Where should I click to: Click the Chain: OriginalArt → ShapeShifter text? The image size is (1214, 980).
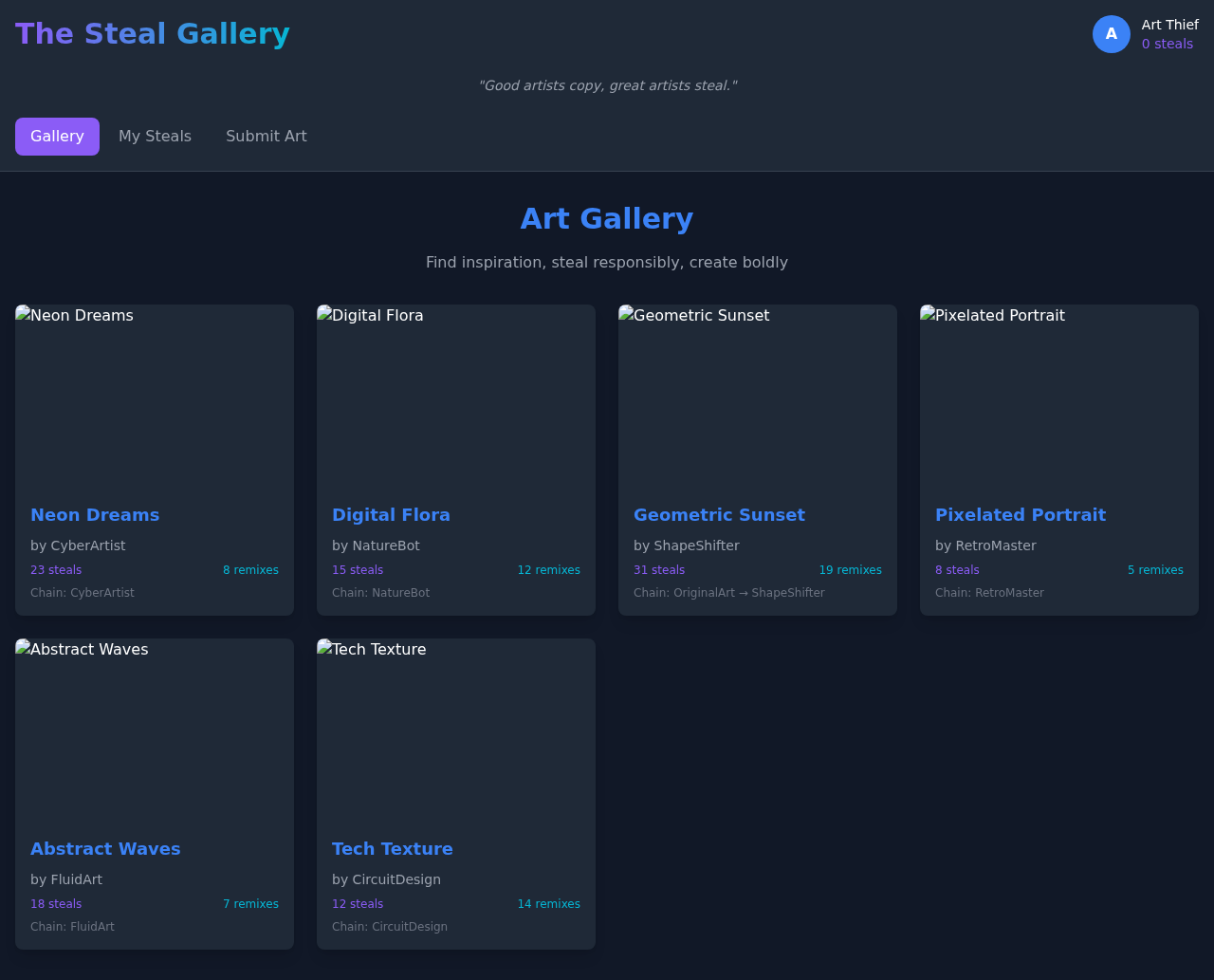[728, 592]
